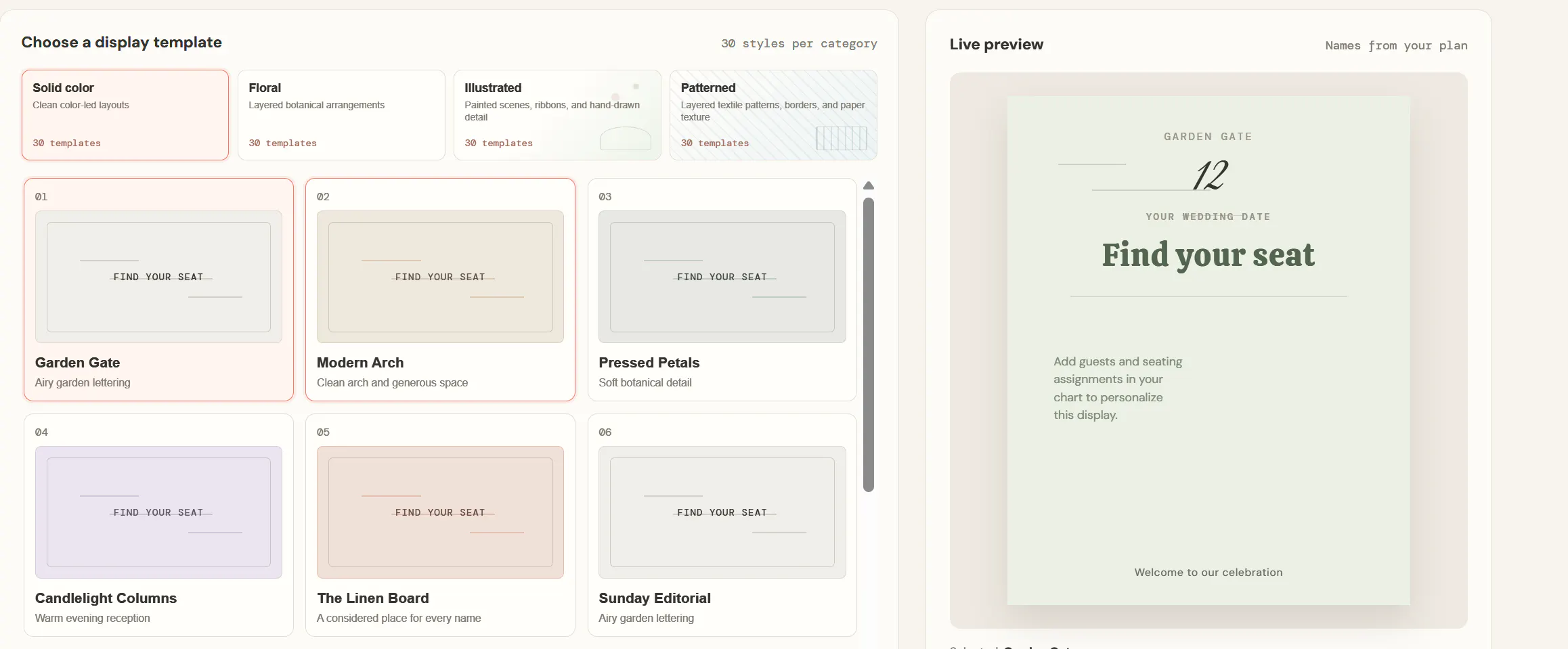This screenshot has width=1568, height=649.
Task: Choose the Pressed Petals template
Action: coord(722,290)
